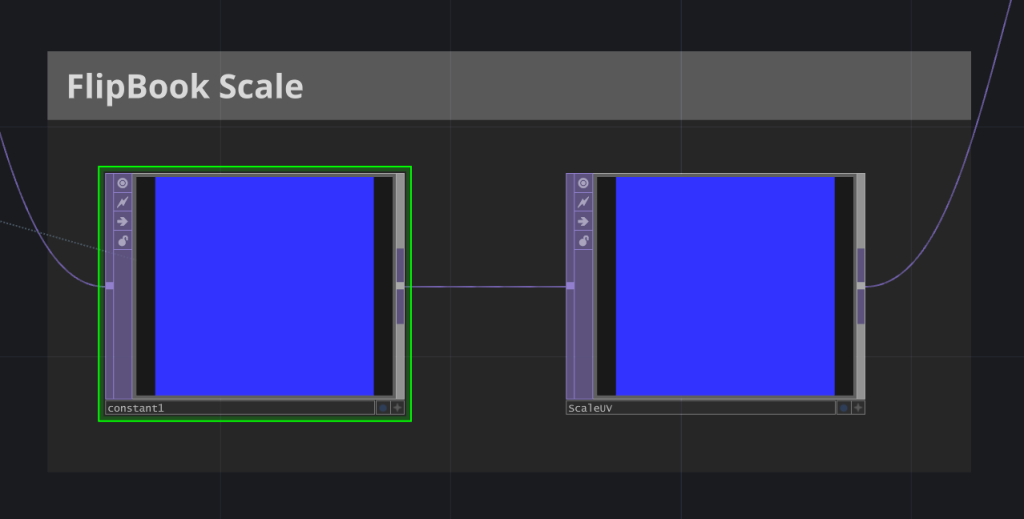Click the blue display flag dot on ScaleUV

pos(844,408)
